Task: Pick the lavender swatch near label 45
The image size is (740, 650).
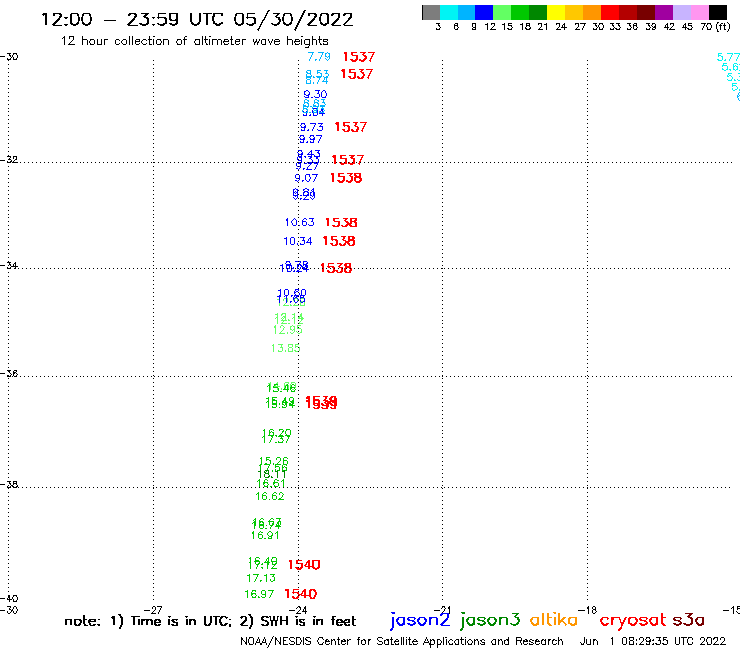Action: click(x=681, y=12)
